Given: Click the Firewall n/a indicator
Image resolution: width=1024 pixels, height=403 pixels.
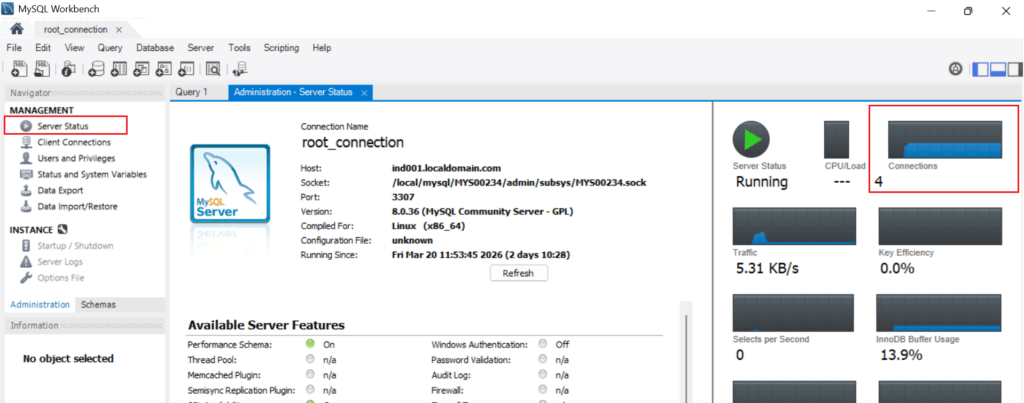Looking at the screenshot, I should (543, 391).
